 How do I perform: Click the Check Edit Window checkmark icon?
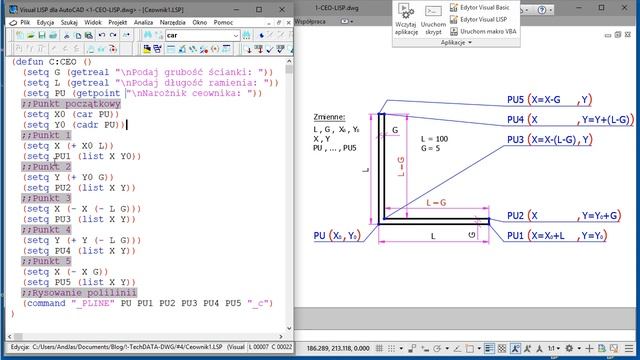pos(269,49)
